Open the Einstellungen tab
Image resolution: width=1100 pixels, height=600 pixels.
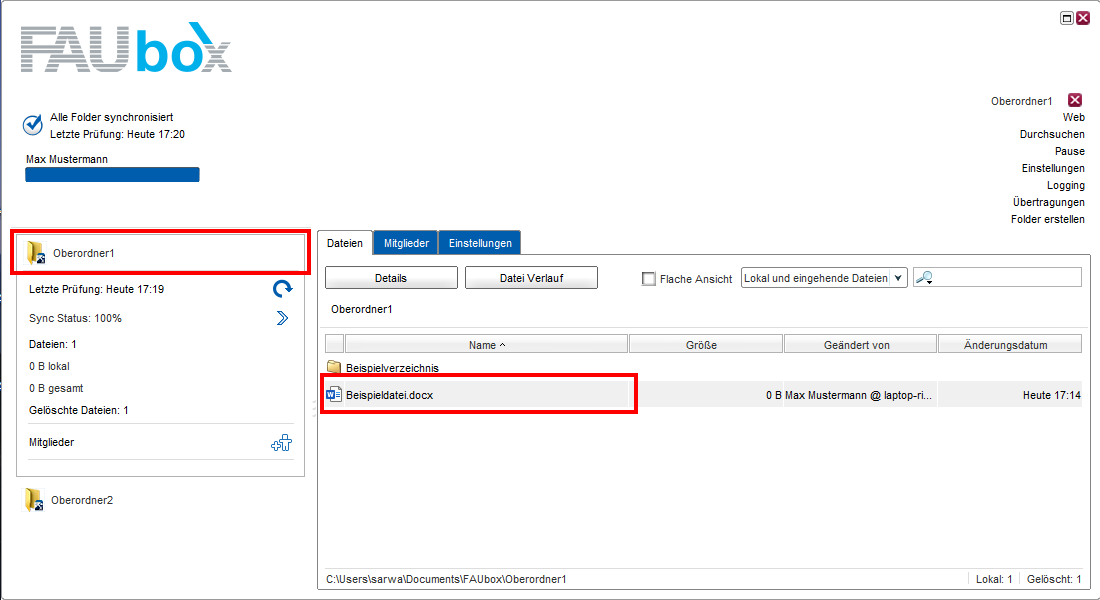pos(480,243)
